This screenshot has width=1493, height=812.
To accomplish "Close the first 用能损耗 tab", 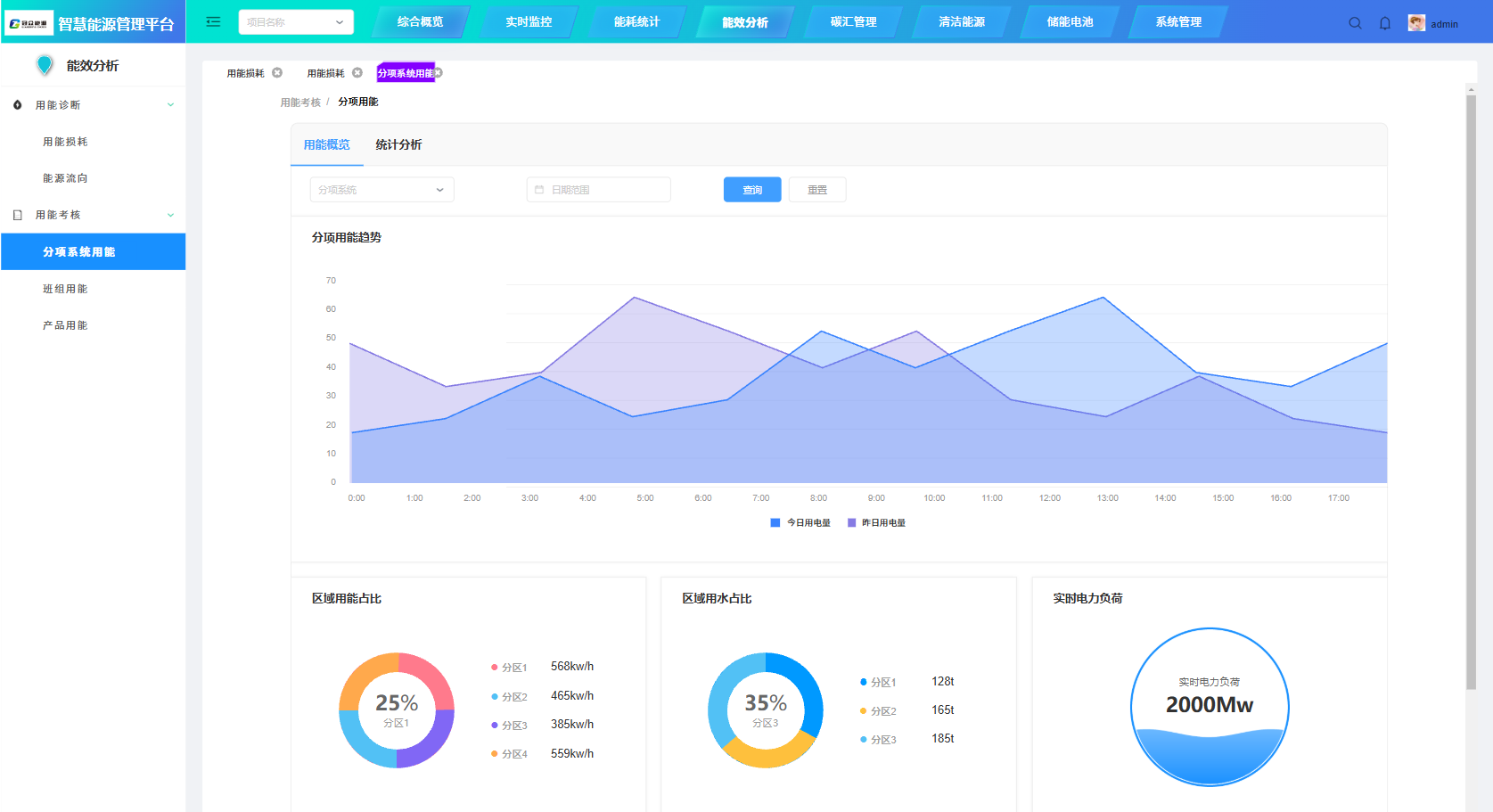I will [277, 73].
